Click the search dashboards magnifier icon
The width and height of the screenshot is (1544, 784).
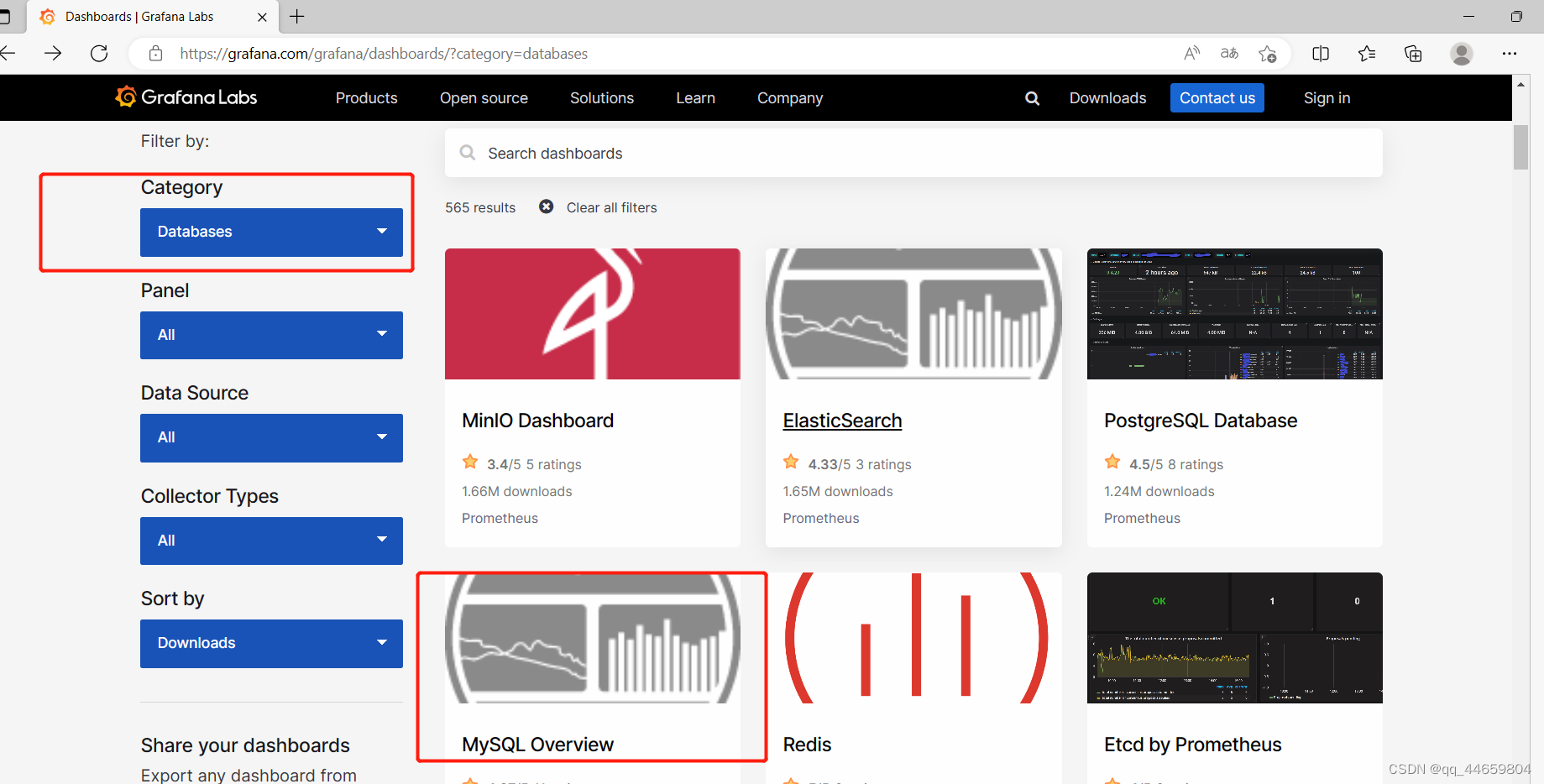pyautogui.click(x=468, y=153)
